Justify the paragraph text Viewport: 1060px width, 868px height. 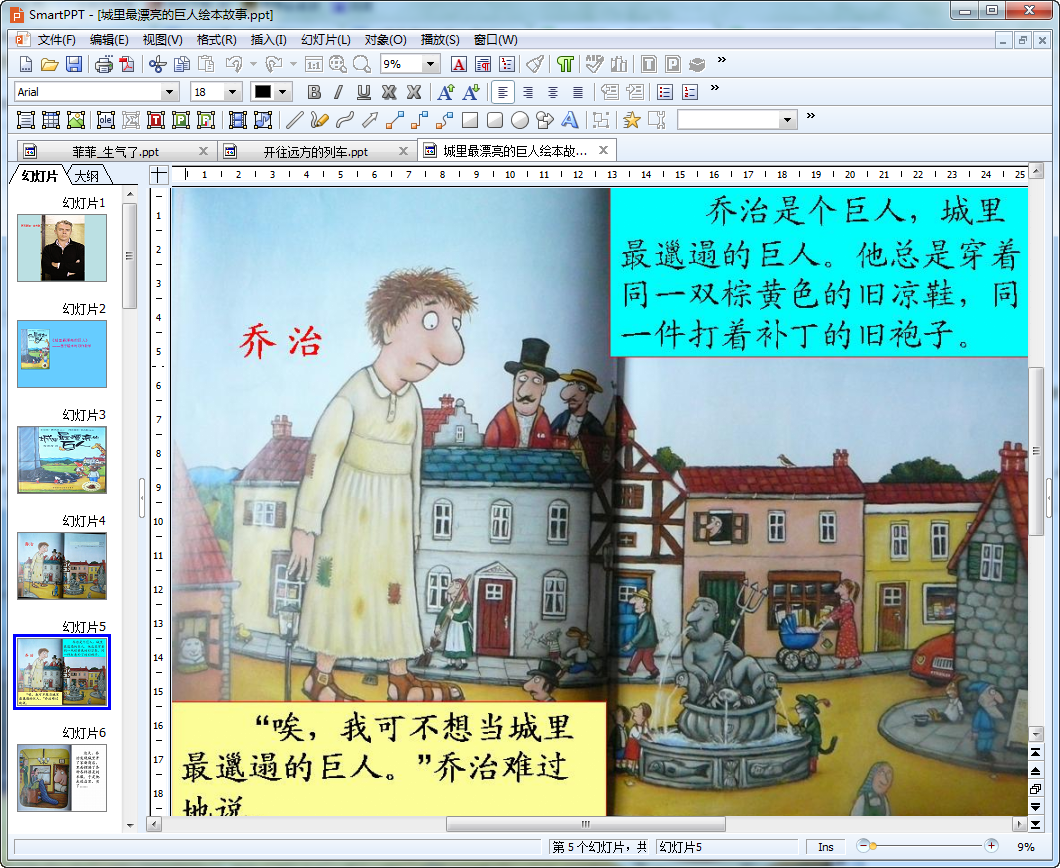[578, 92]
